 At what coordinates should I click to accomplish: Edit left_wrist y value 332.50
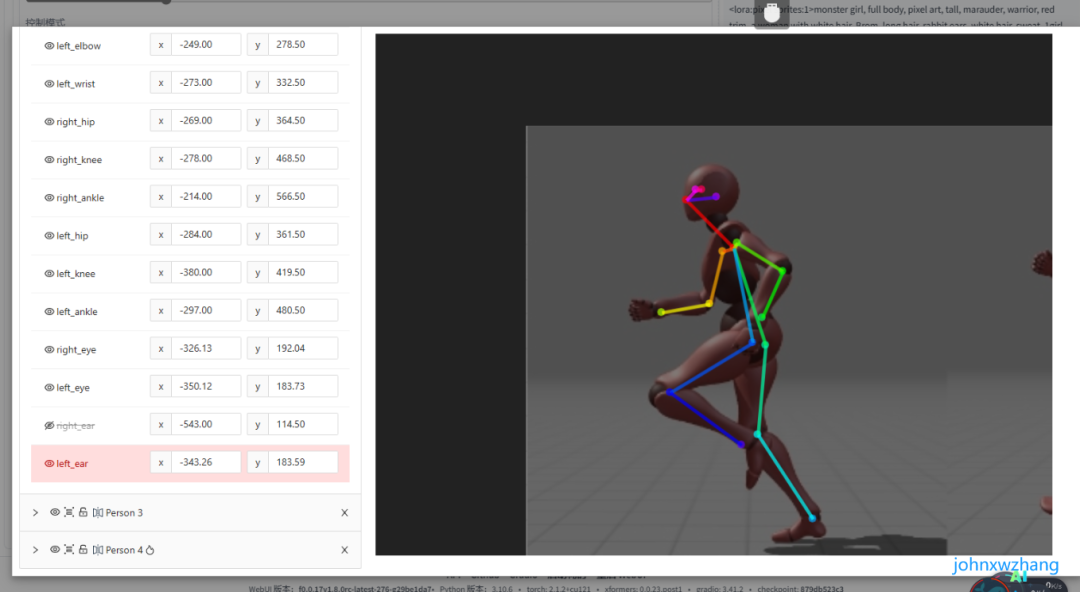pos(302,82)
